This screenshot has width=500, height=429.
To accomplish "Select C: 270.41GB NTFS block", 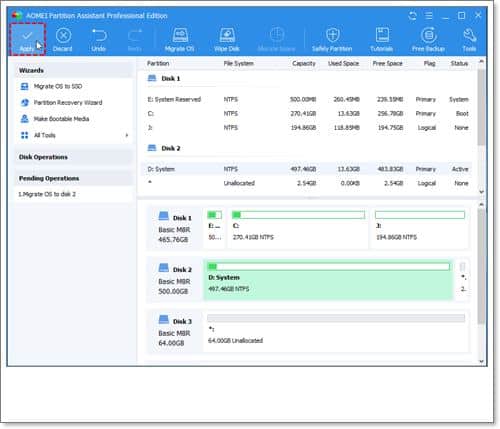I will click(x=298, y=228).
